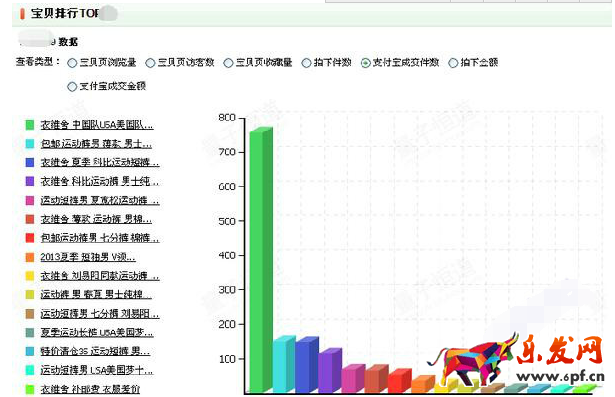Open the 衣维舍 中国队USA美国队 item link
Image resolution: width=615 pixels, height=397 pixels.
[x=97, y=125]
